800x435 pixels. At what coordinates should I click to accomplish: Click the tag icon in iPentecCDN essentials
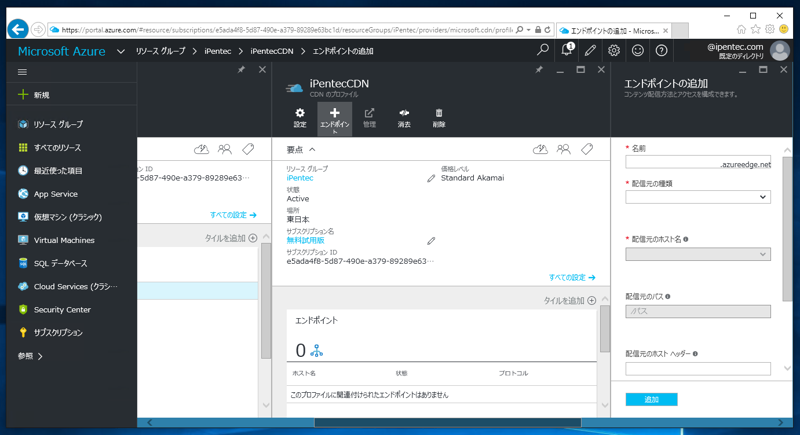[x=587, y=149]
